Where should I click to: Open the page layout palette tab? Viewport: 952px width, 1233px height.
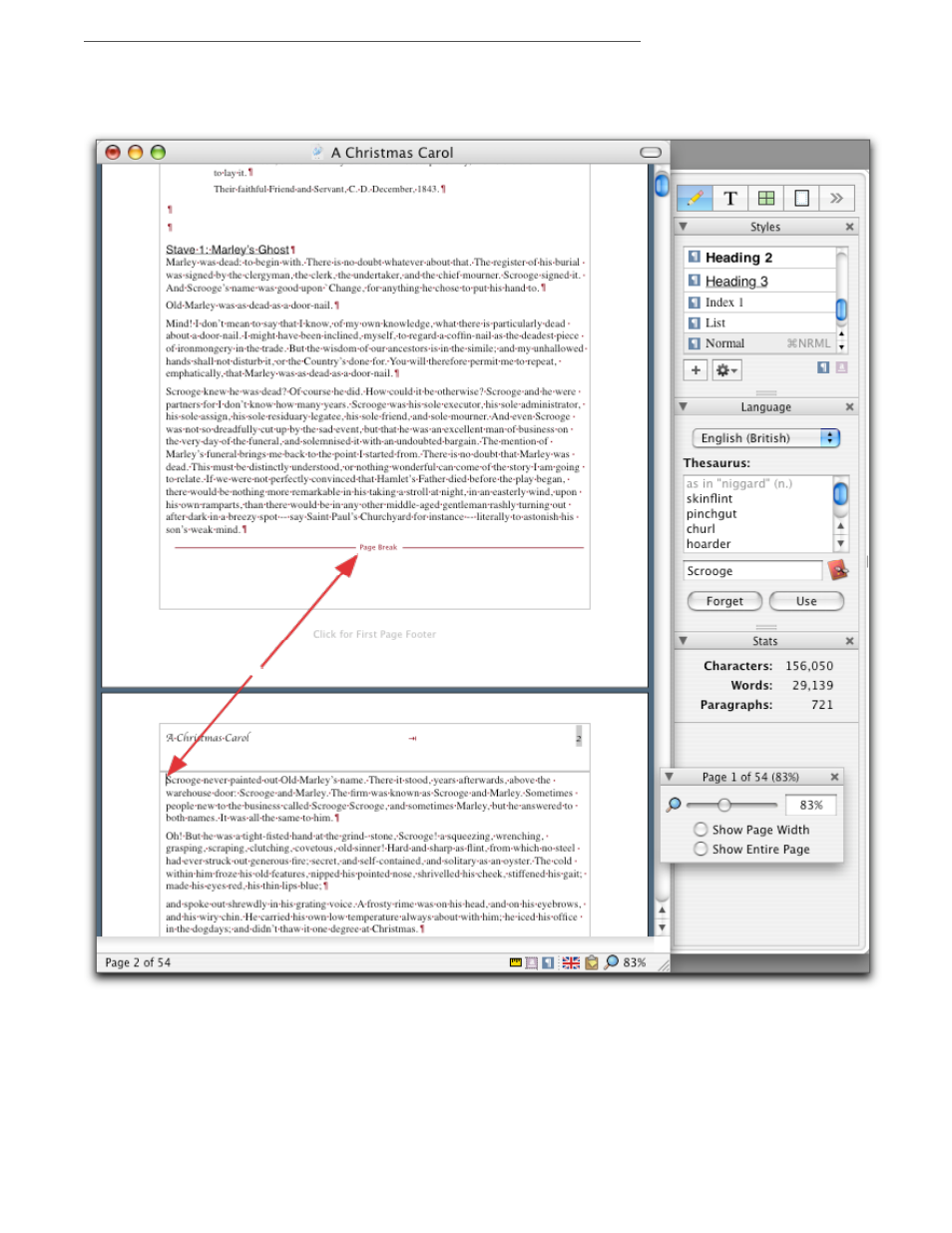tap(801, 198)
